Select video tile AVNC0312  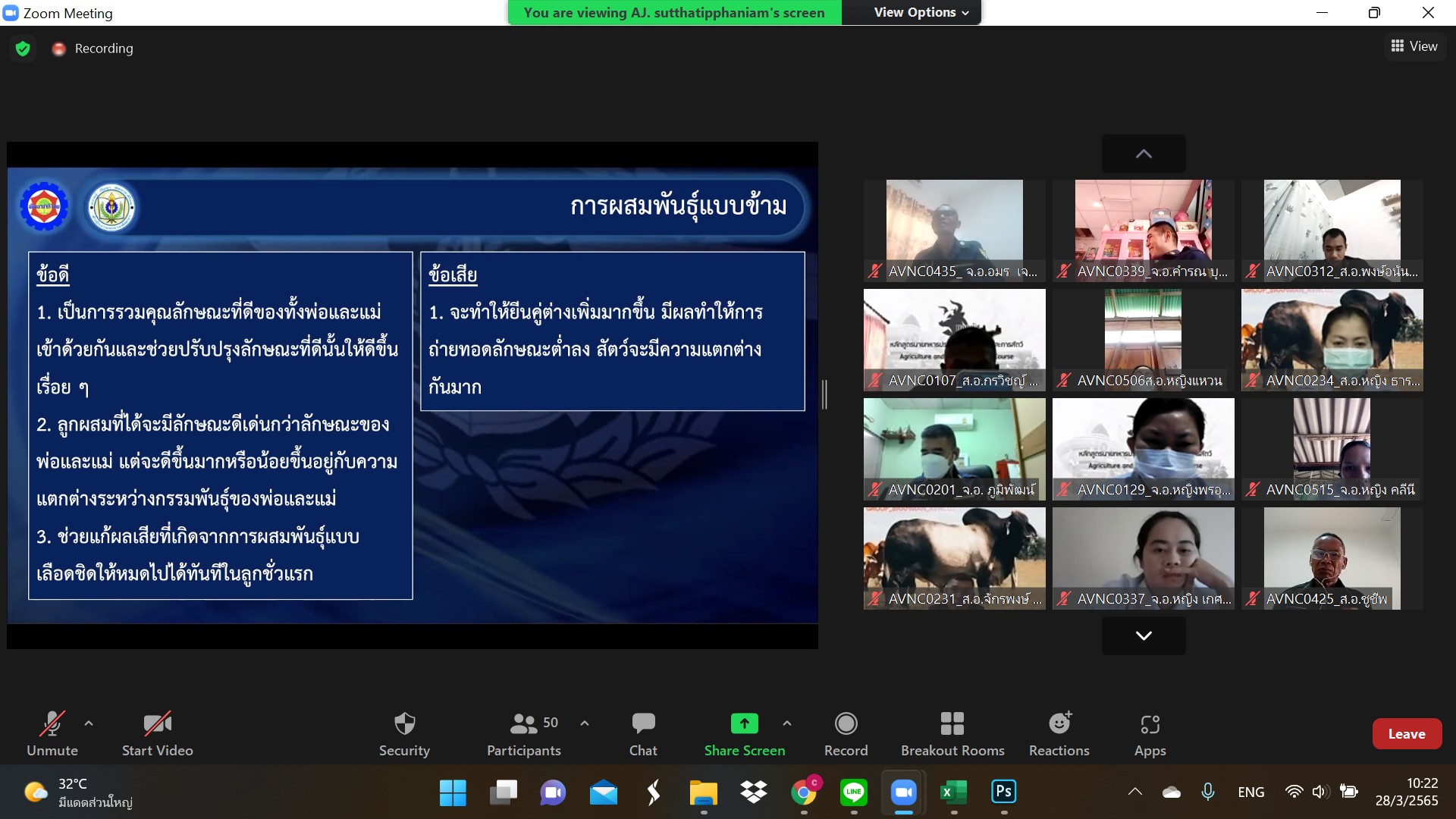1332,231
